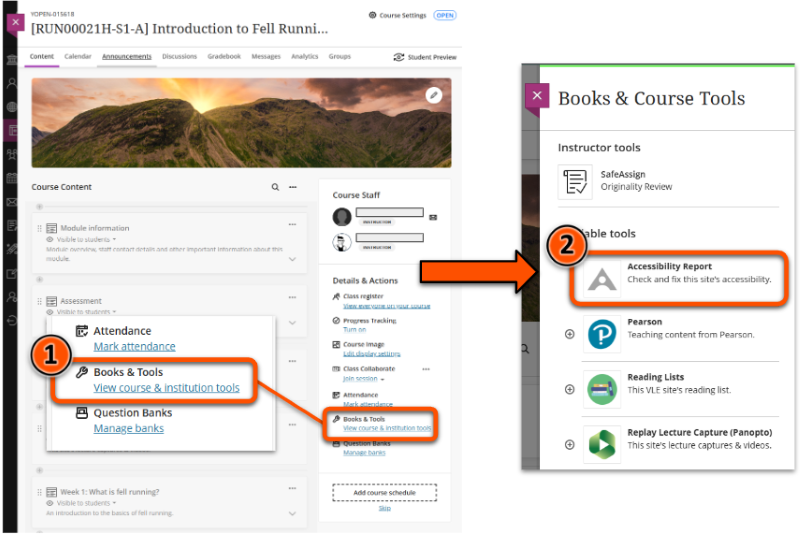The width and height of the screenshot is (800, 536).
Task: Switch to the Announcements tab
Action: (x=126, y=57)
